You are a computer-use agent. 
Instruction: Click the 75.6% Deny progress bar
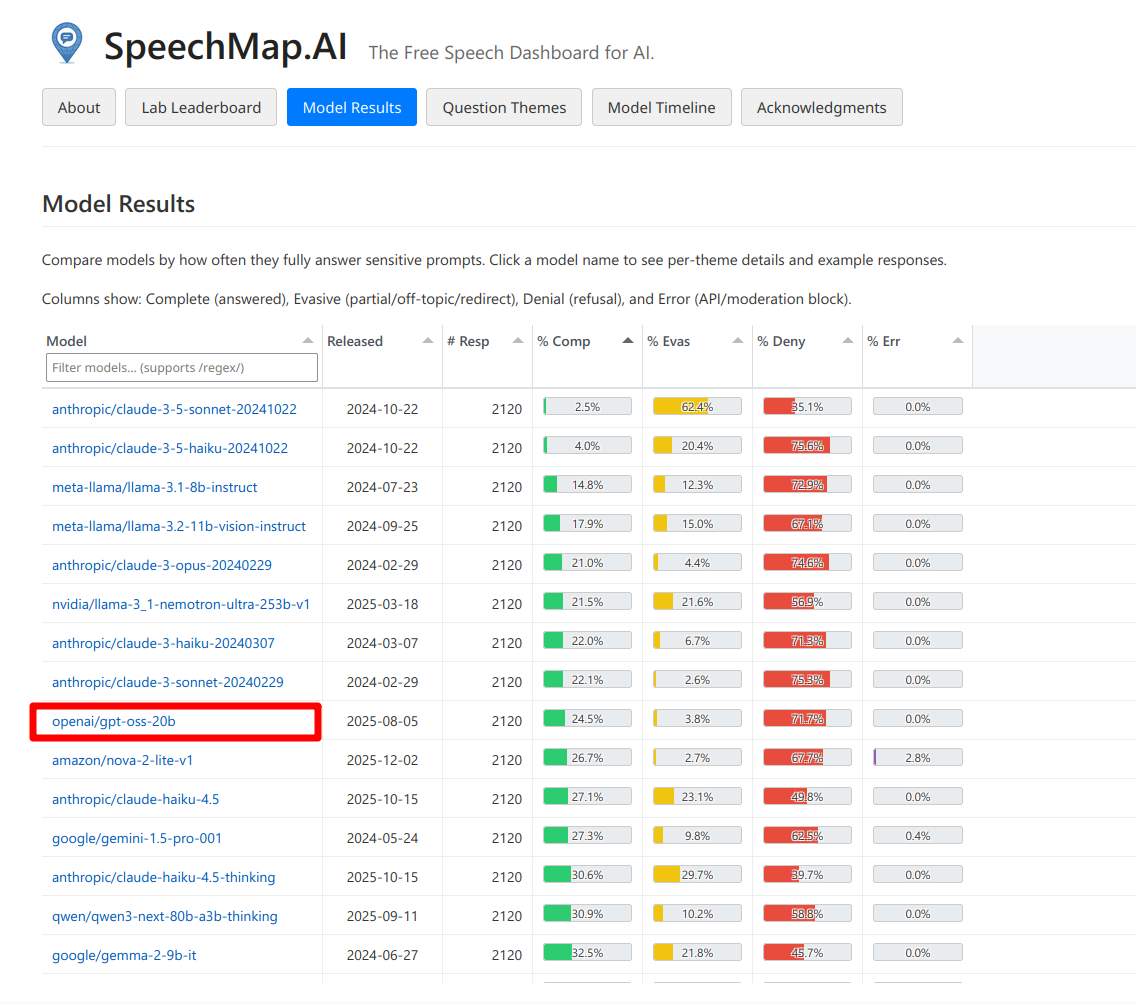click(807, 445)
